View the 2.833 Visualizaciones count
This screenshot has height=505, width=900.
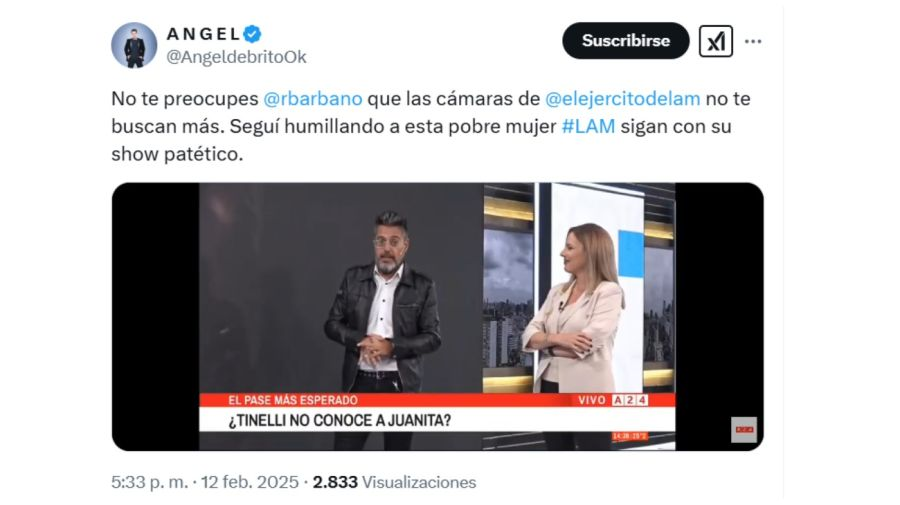(394, 482)
